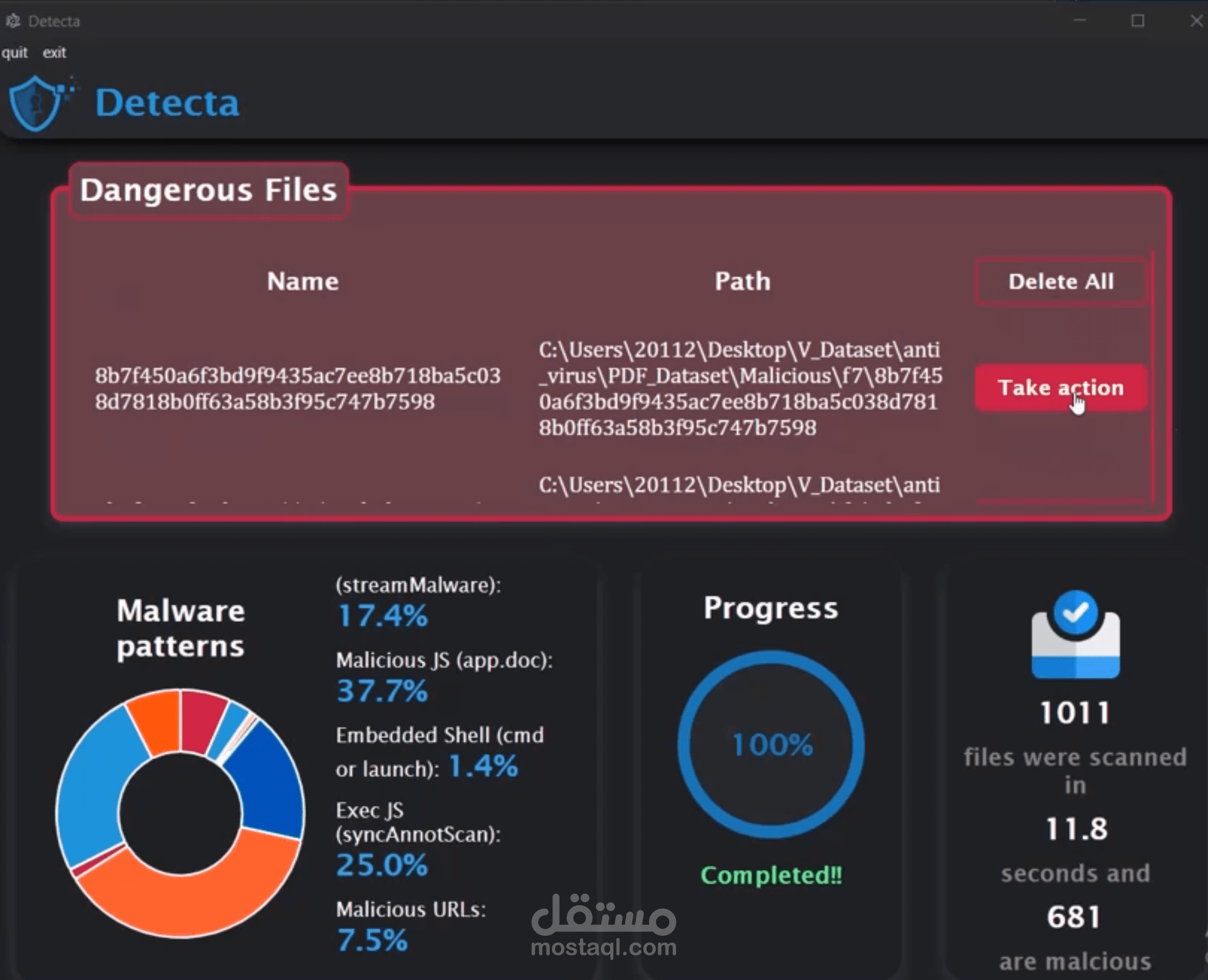Select the Path column header

click(742, 281)
